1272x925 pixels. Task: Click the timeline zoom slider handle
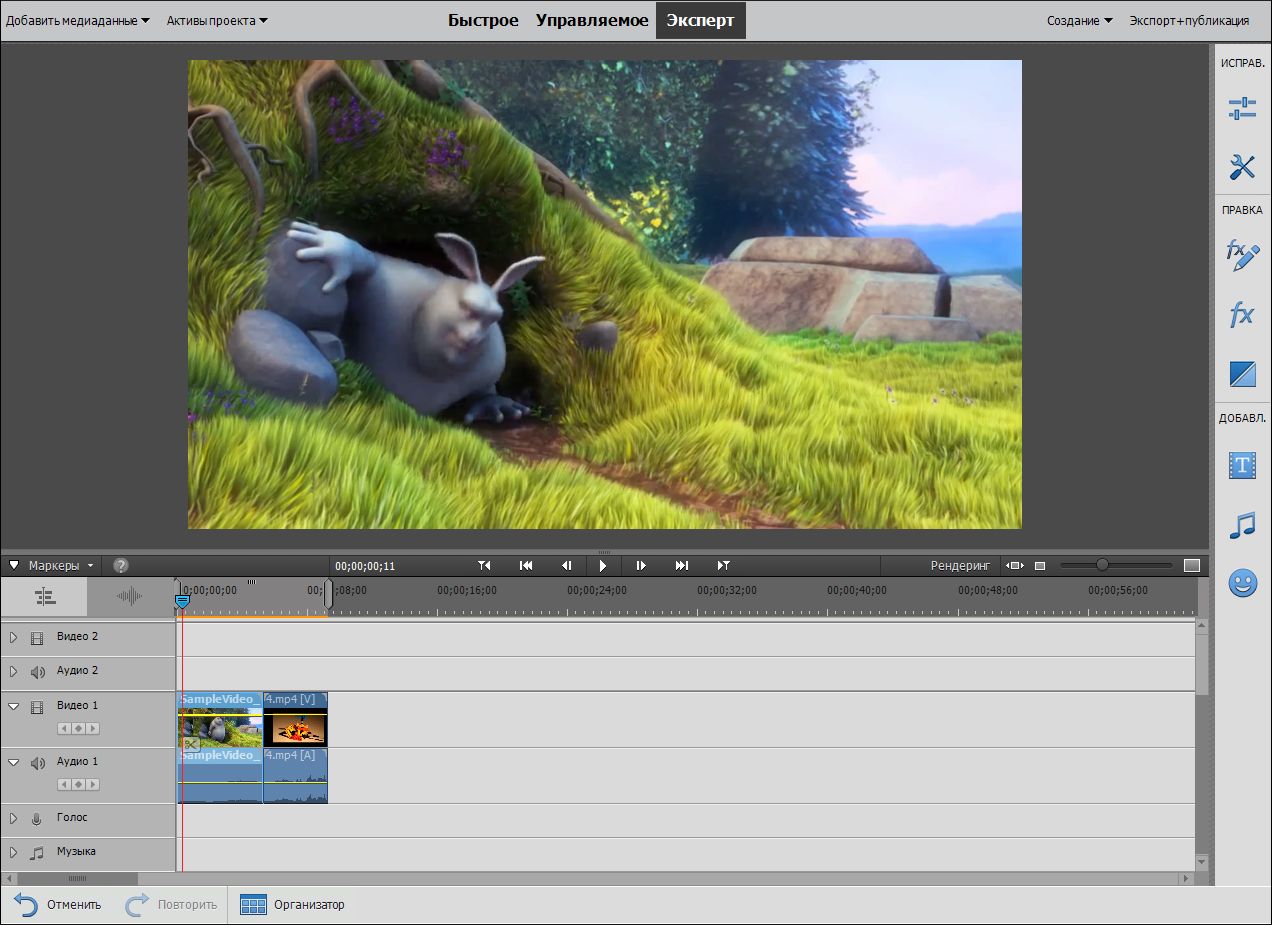coord(1102,565)
